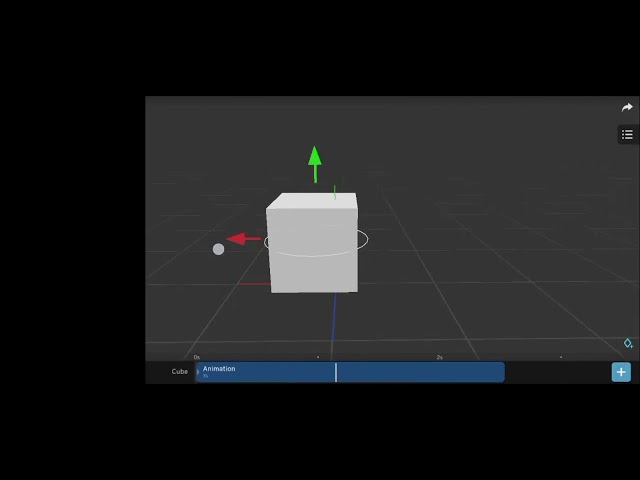
Task: Select the green Y-axis move arrow
Action: pos(315,163)
